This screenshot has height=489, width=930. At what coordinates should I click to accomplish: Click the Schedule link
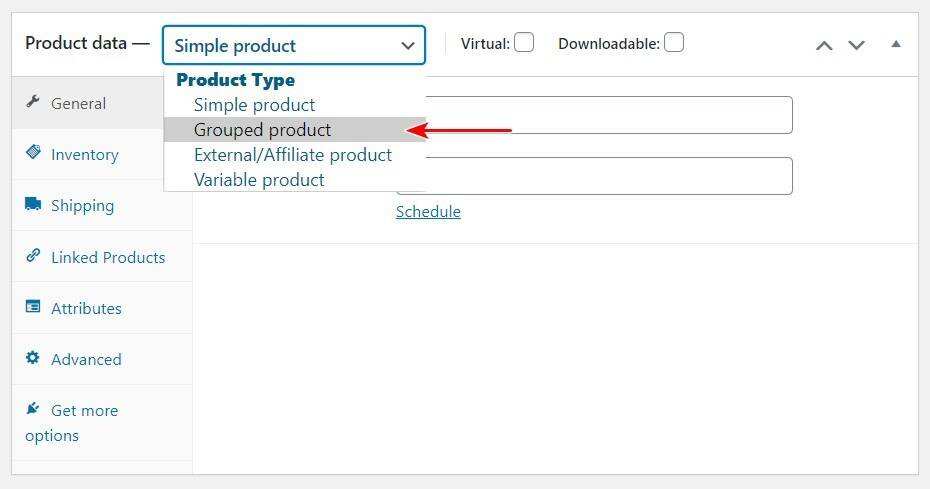click(428, 212)
